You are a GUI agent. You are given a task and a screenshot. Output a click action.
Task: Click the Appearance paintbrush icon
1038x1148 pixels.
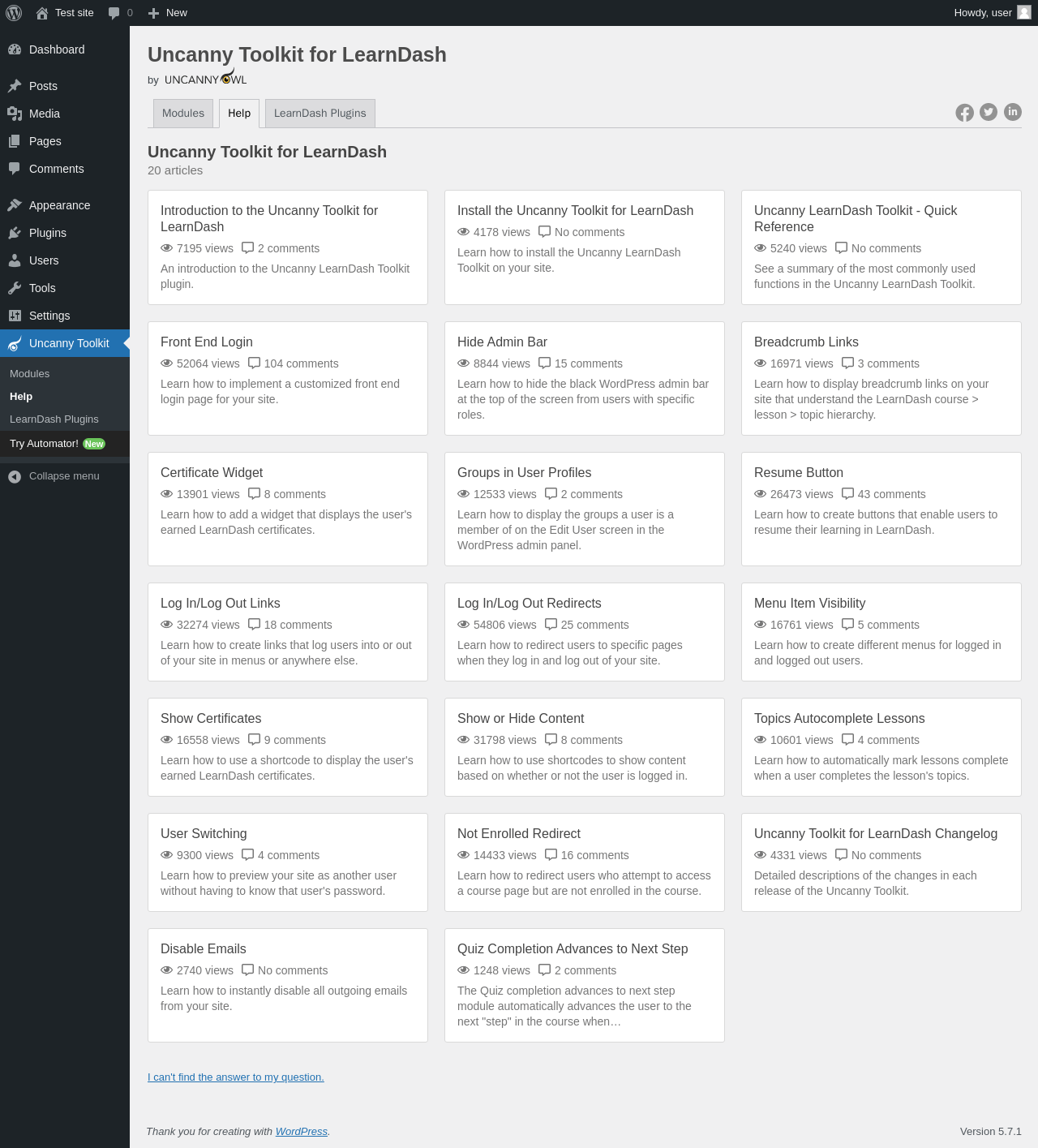pos(15,205)
